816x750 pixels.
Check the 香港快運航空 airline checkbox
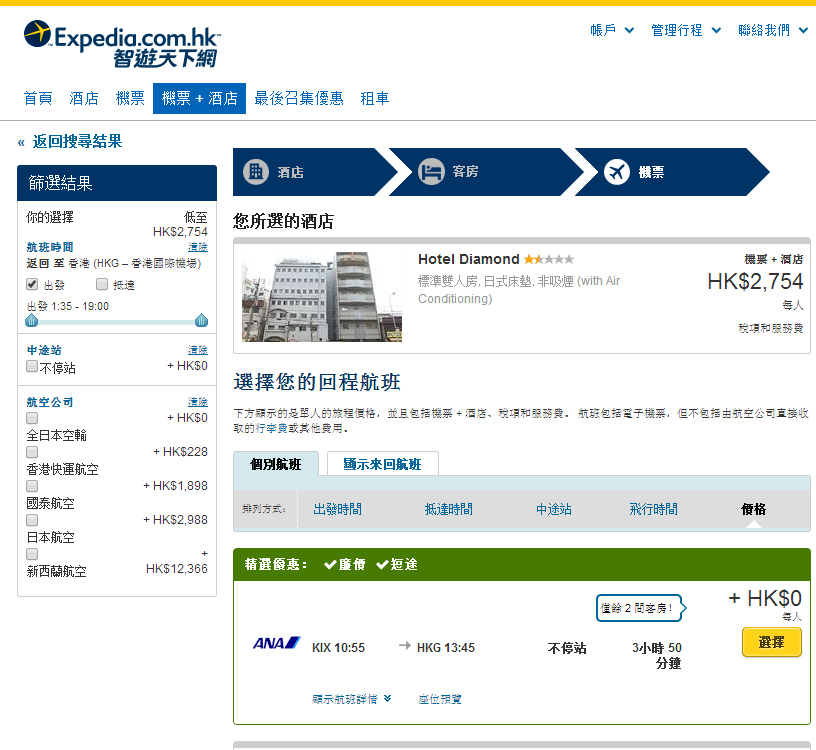click(x=32, y=452)
